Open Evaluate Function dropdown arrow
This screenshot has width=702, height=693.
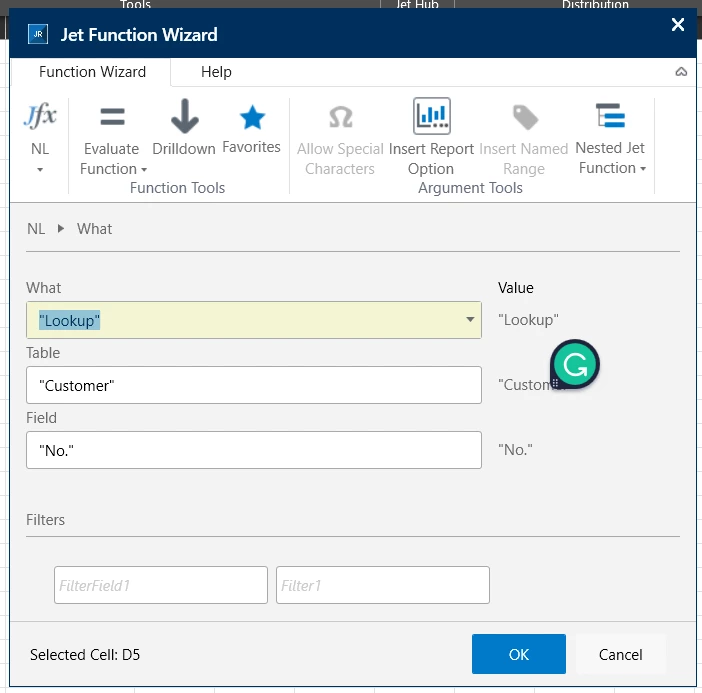(144, 170)
